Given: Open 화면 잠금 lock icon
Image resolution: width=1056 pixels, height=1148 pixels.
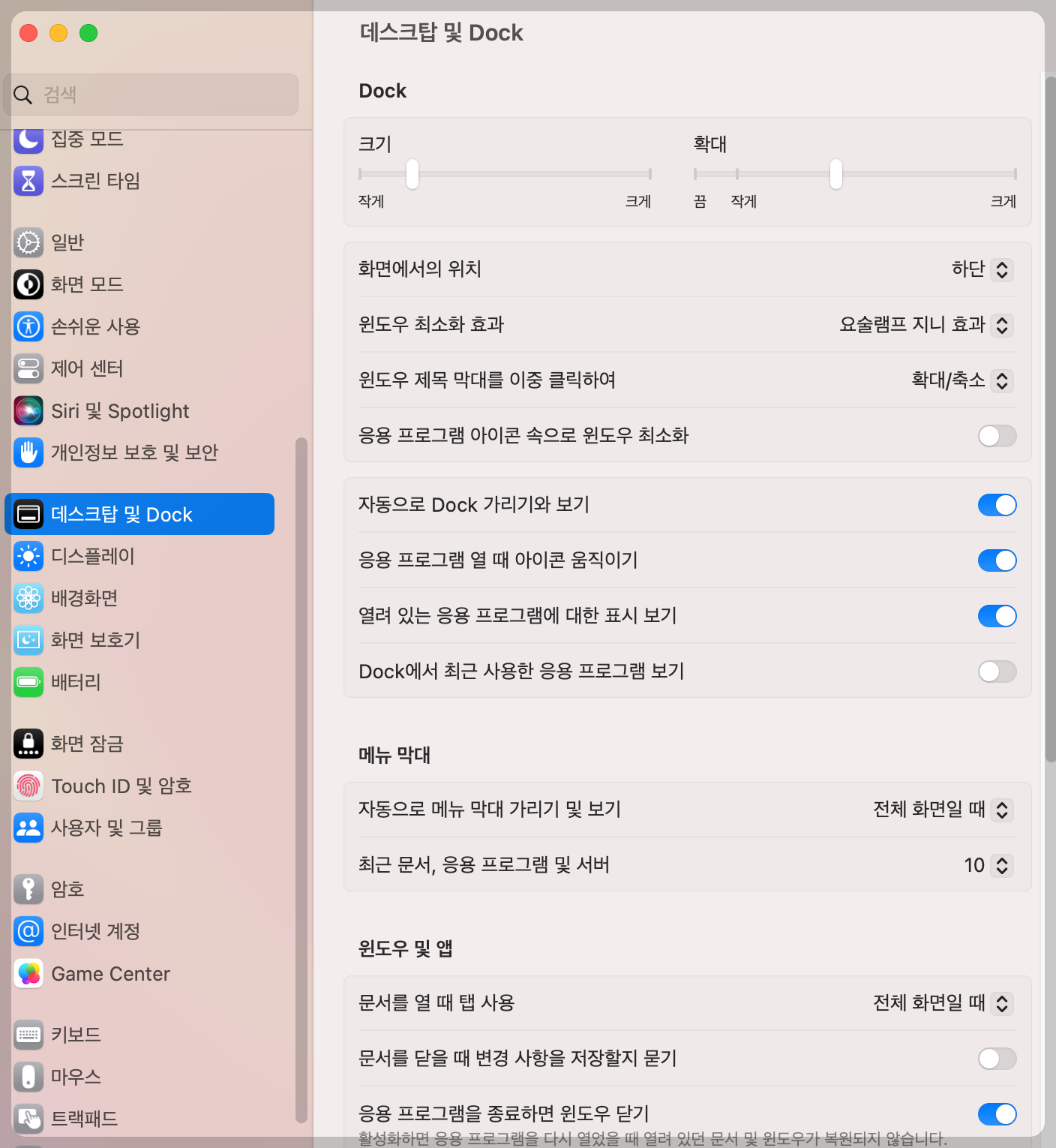Looking at the screenshot, I should [x=28, y=744].
